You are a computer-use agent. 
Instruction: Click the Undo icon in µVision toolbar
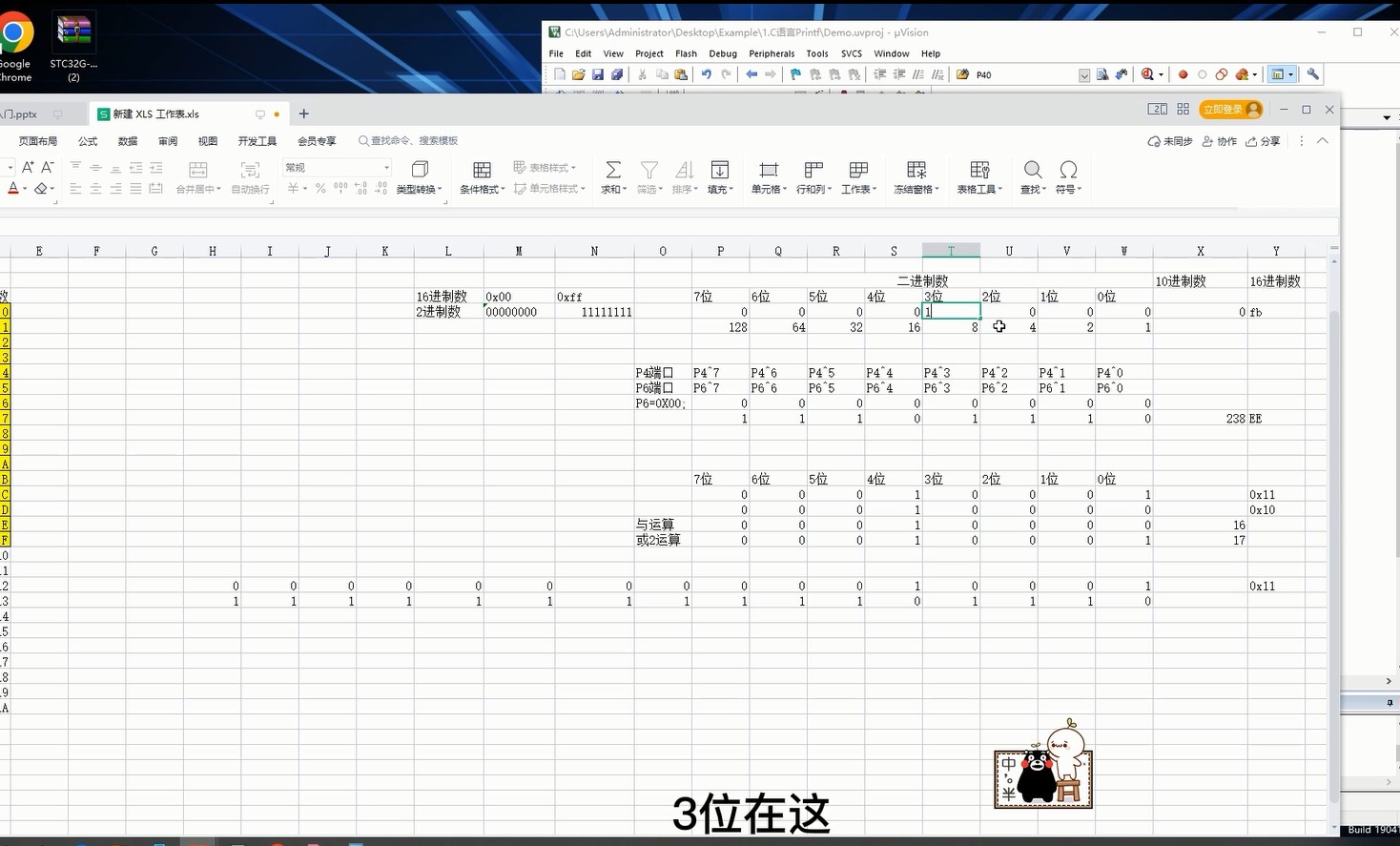(x=707, y=74)
